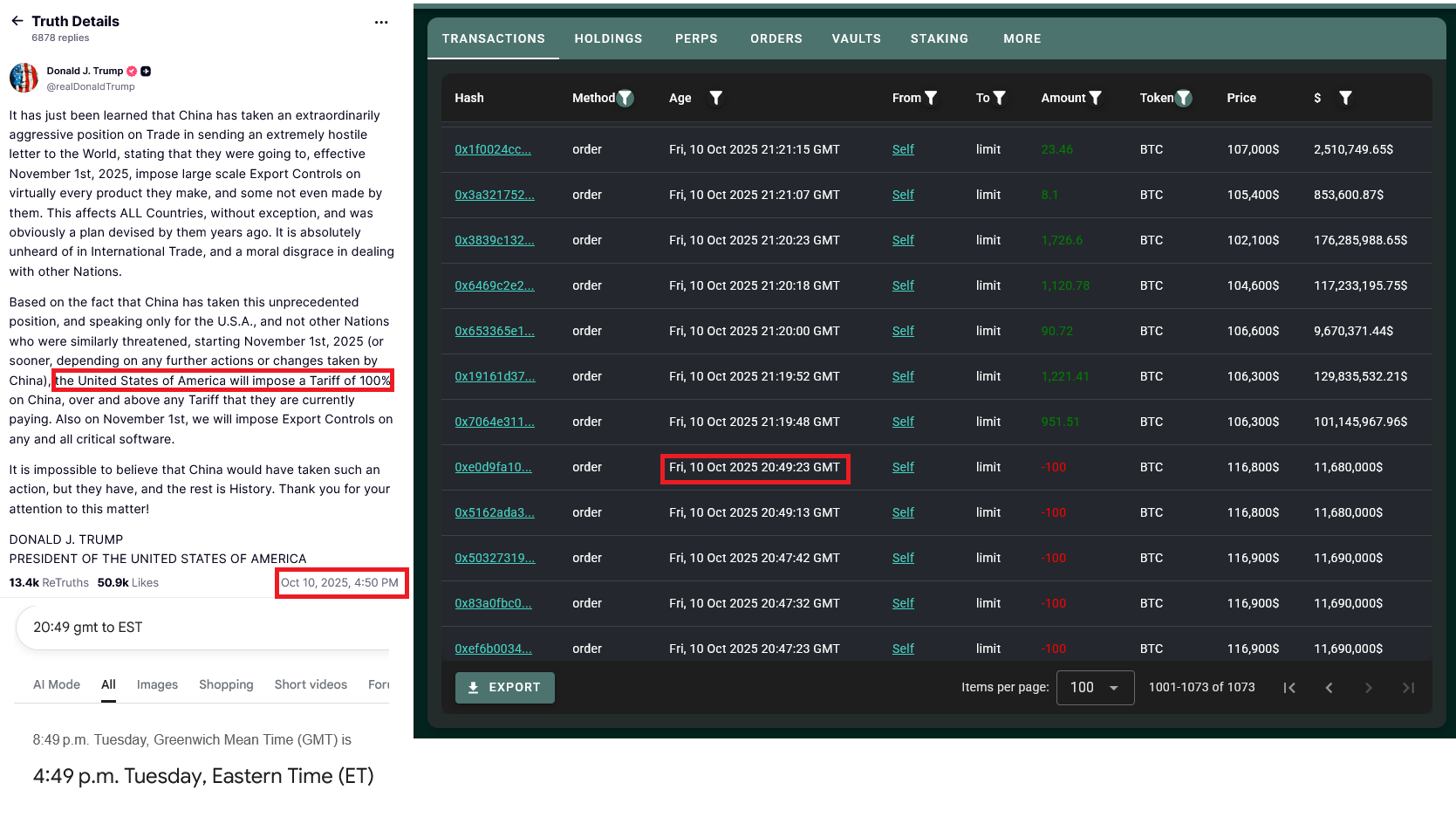
Task: Click the Age column filter icon
Action: (715, 98)
